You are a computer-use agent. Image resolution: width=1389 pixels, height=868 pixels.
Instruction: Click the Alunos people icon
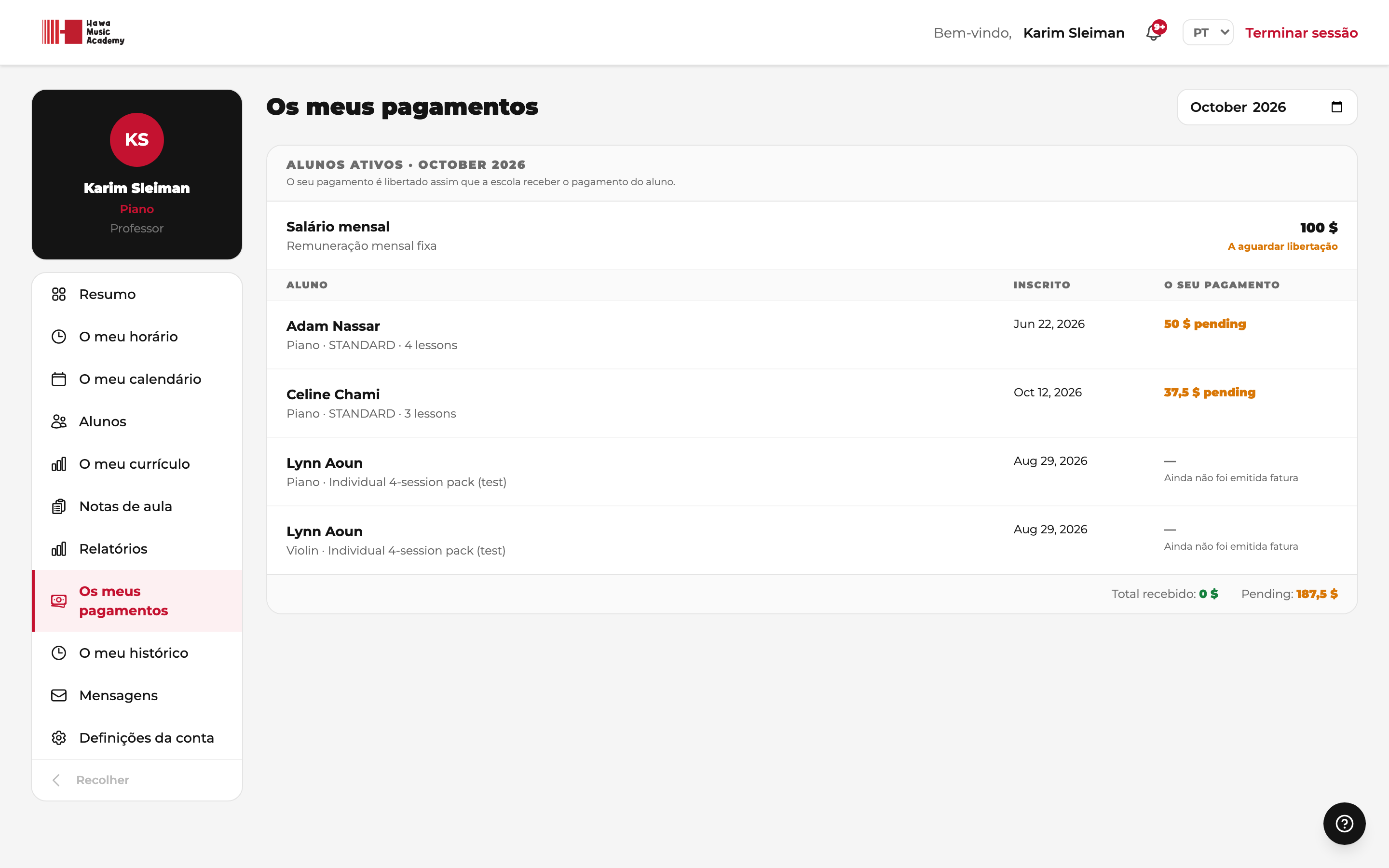(x=58, y=421)
